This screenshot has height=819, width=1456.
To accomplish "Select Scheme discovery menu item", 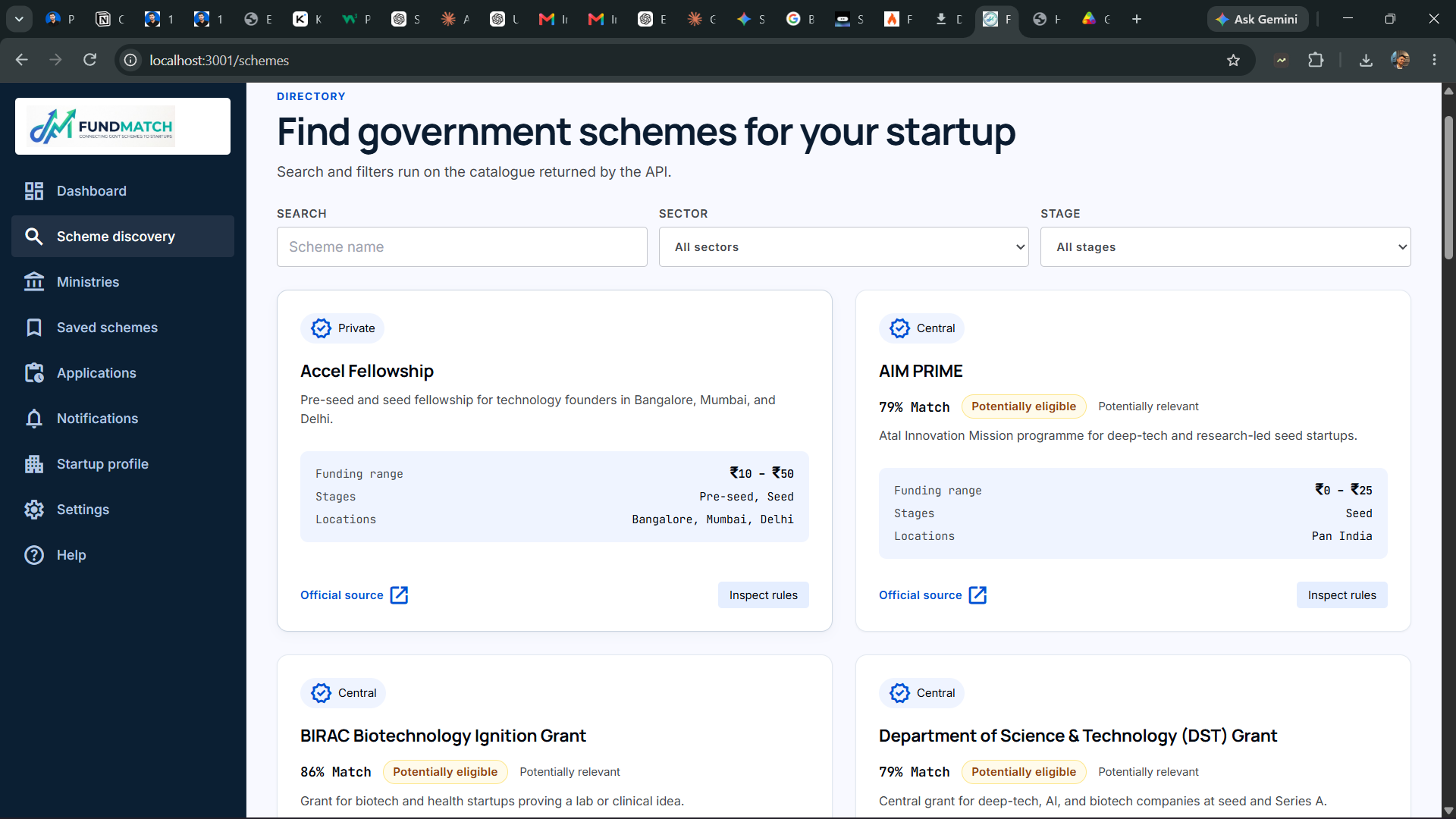I will (x=123, y=237).
